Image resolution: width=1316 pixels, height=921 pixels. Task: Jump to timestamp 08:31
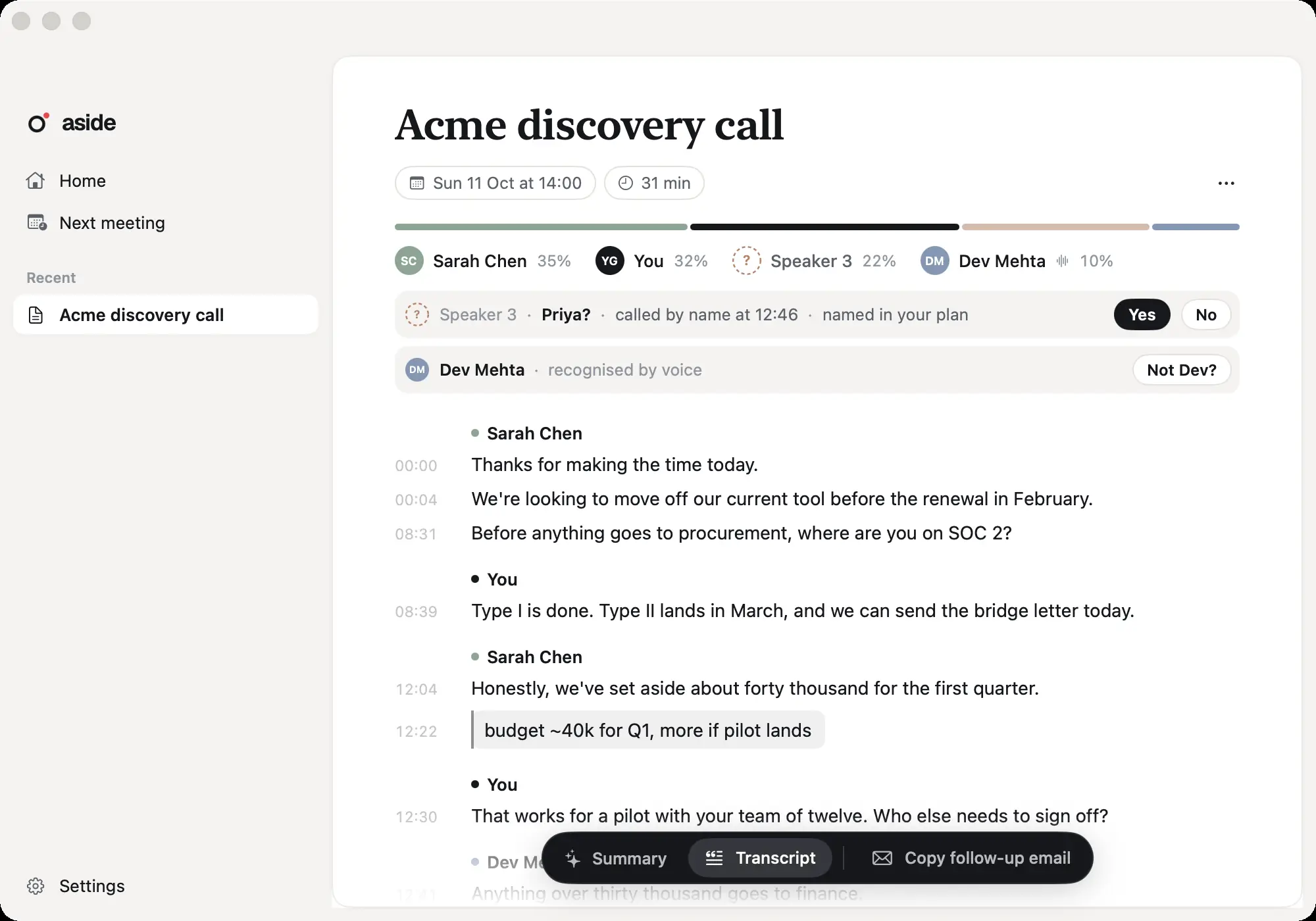[416, 534]
